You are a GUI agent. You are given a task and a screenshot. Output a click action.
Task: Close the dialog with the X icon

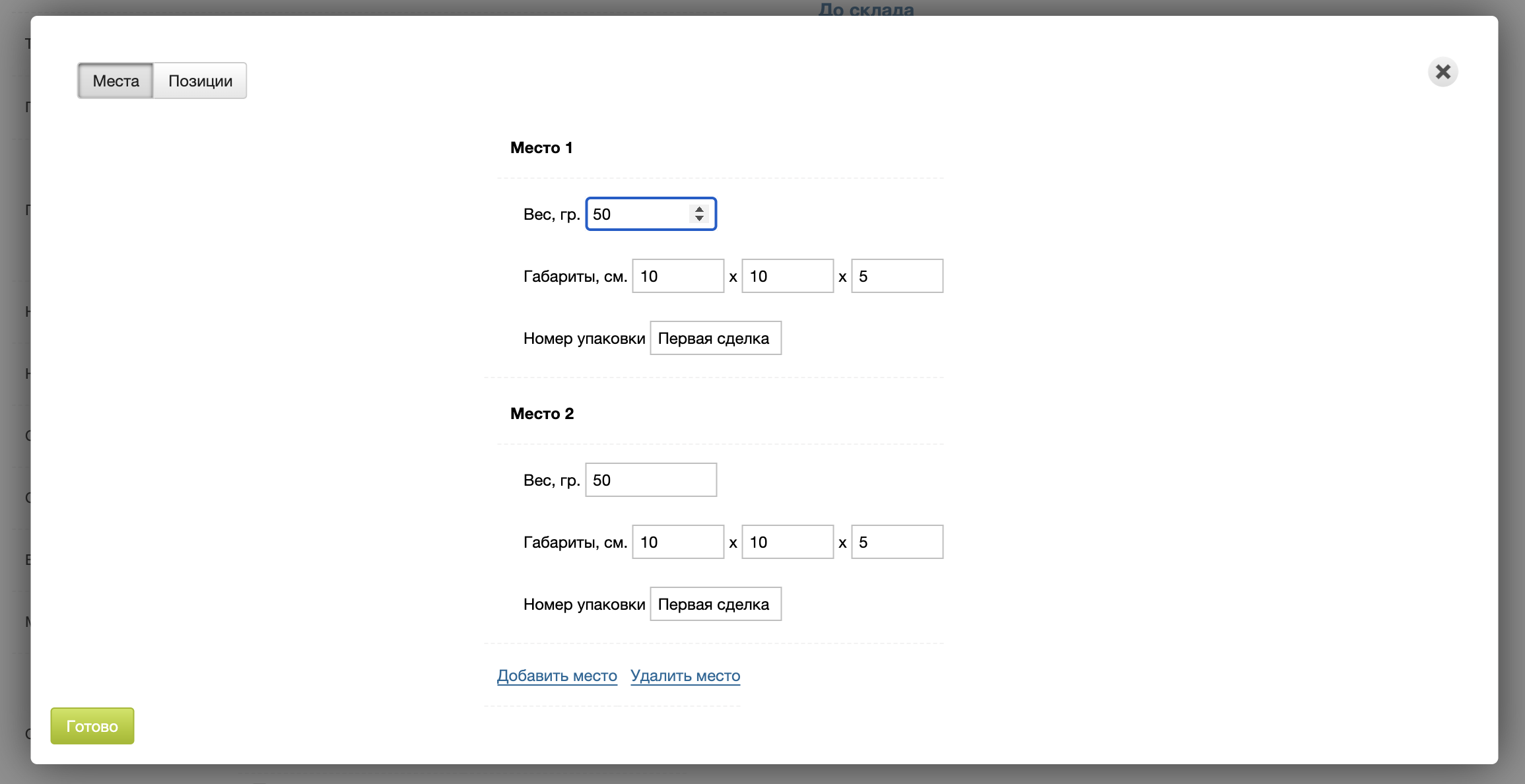[1442, 72]
